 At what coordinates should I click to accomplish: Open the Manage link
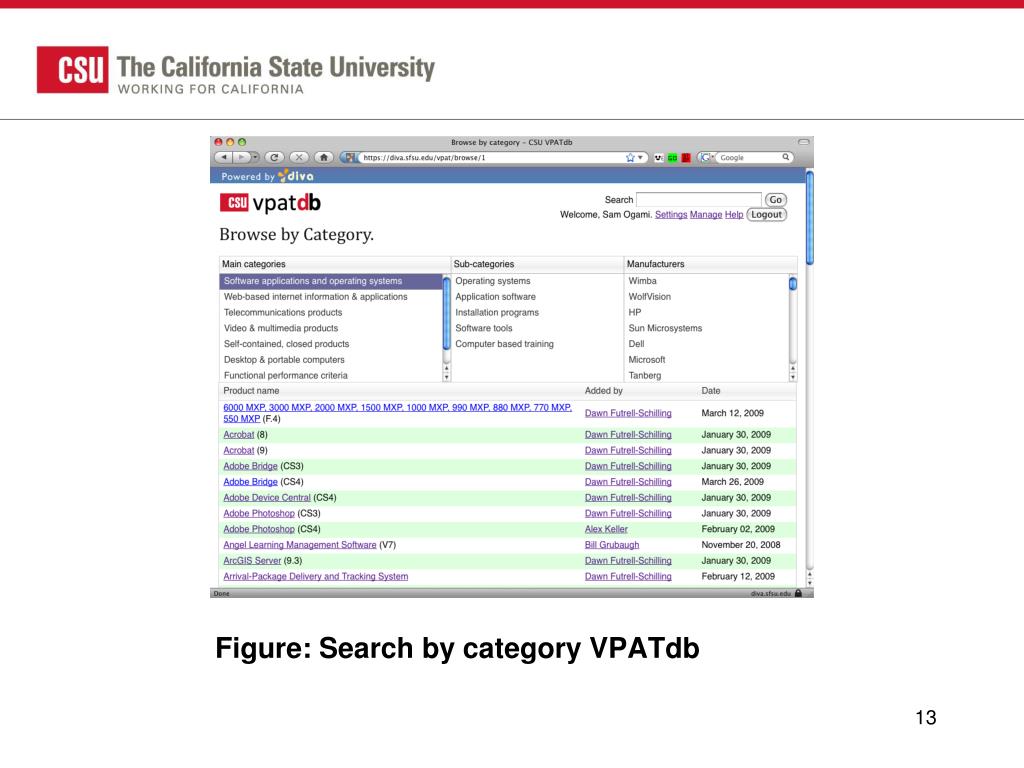point(706,215)
